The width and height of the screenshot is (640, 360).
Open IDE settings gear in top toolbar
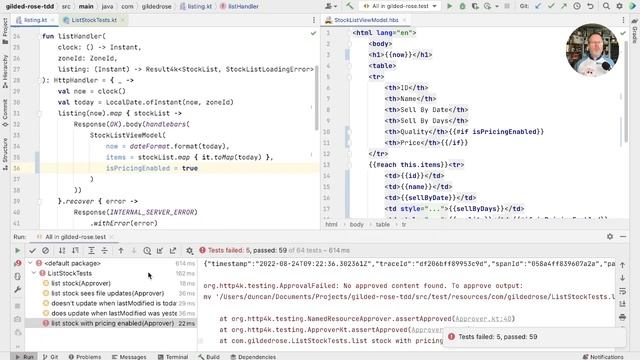[619, 6]
